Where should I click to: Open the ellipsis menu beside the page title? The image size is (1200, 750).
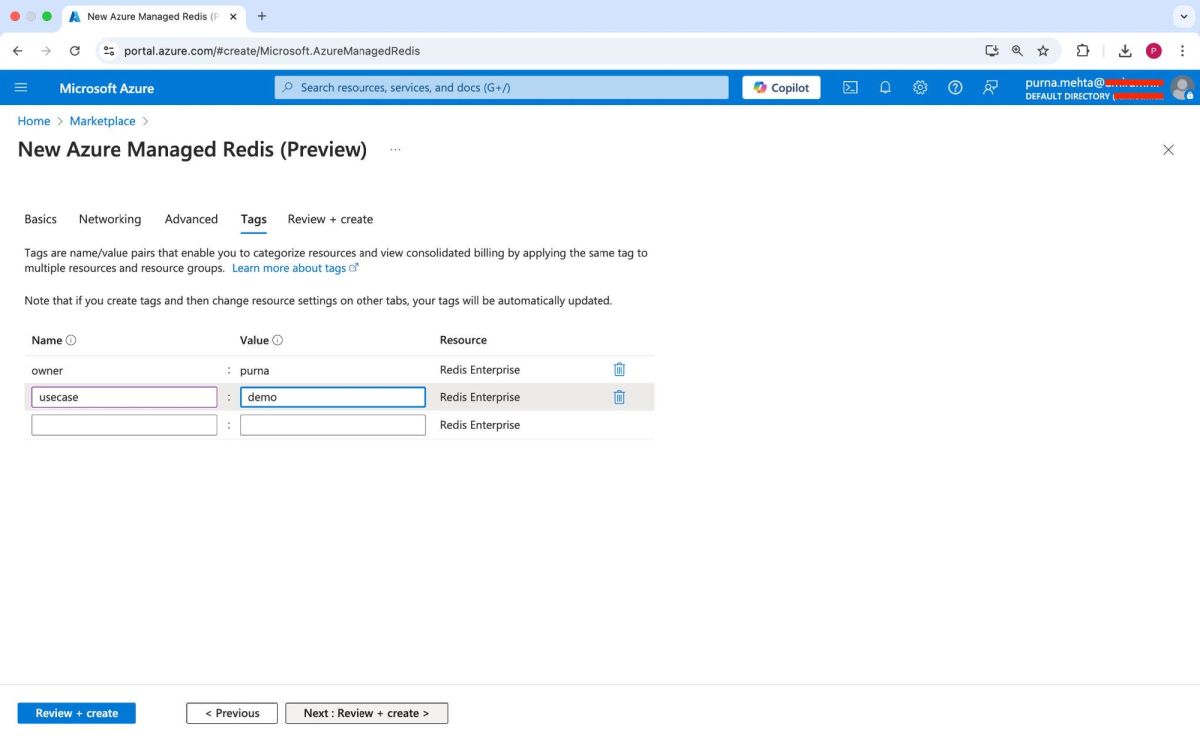coord(395,149)
